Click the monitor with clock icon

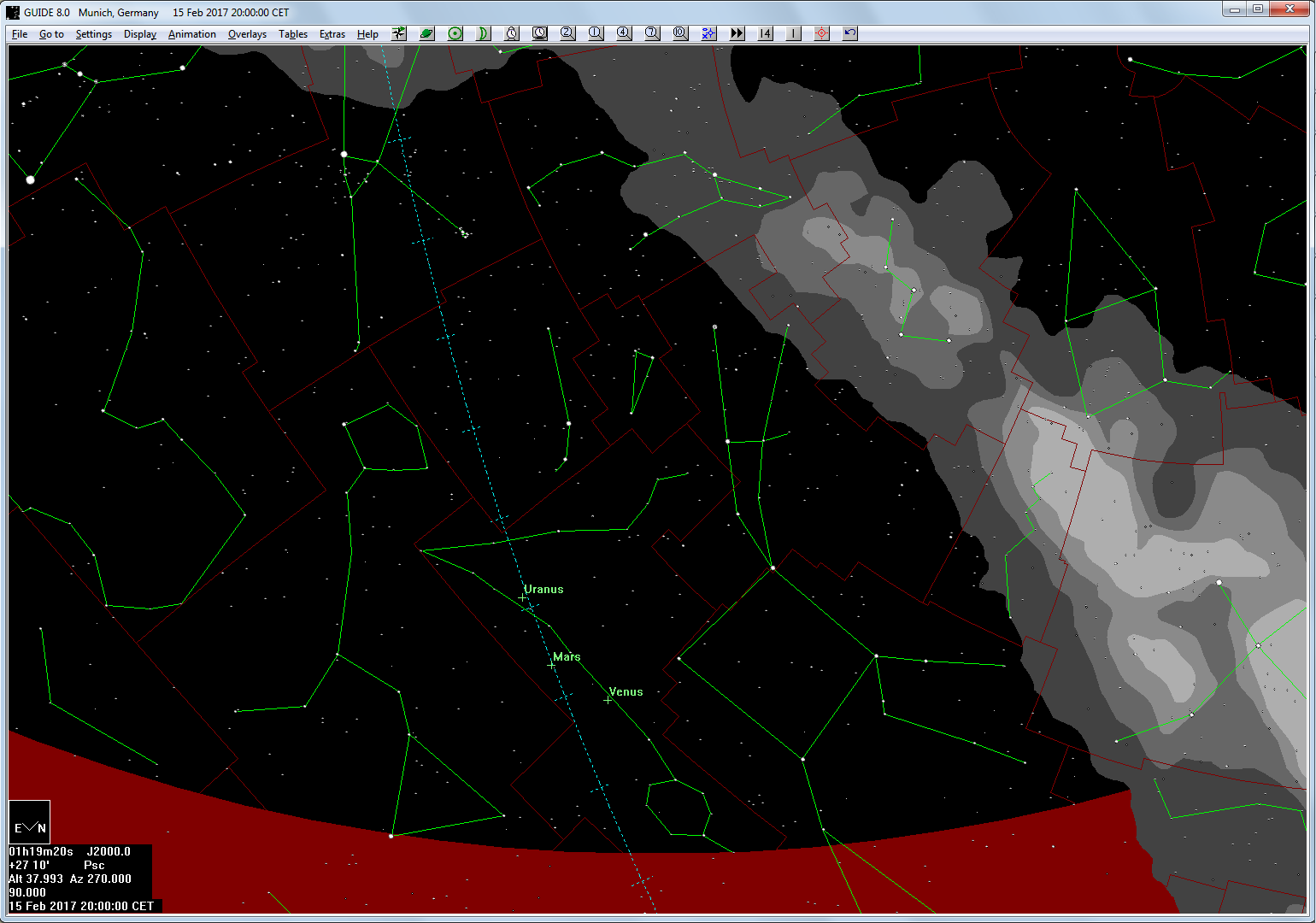tap(540, 33)
